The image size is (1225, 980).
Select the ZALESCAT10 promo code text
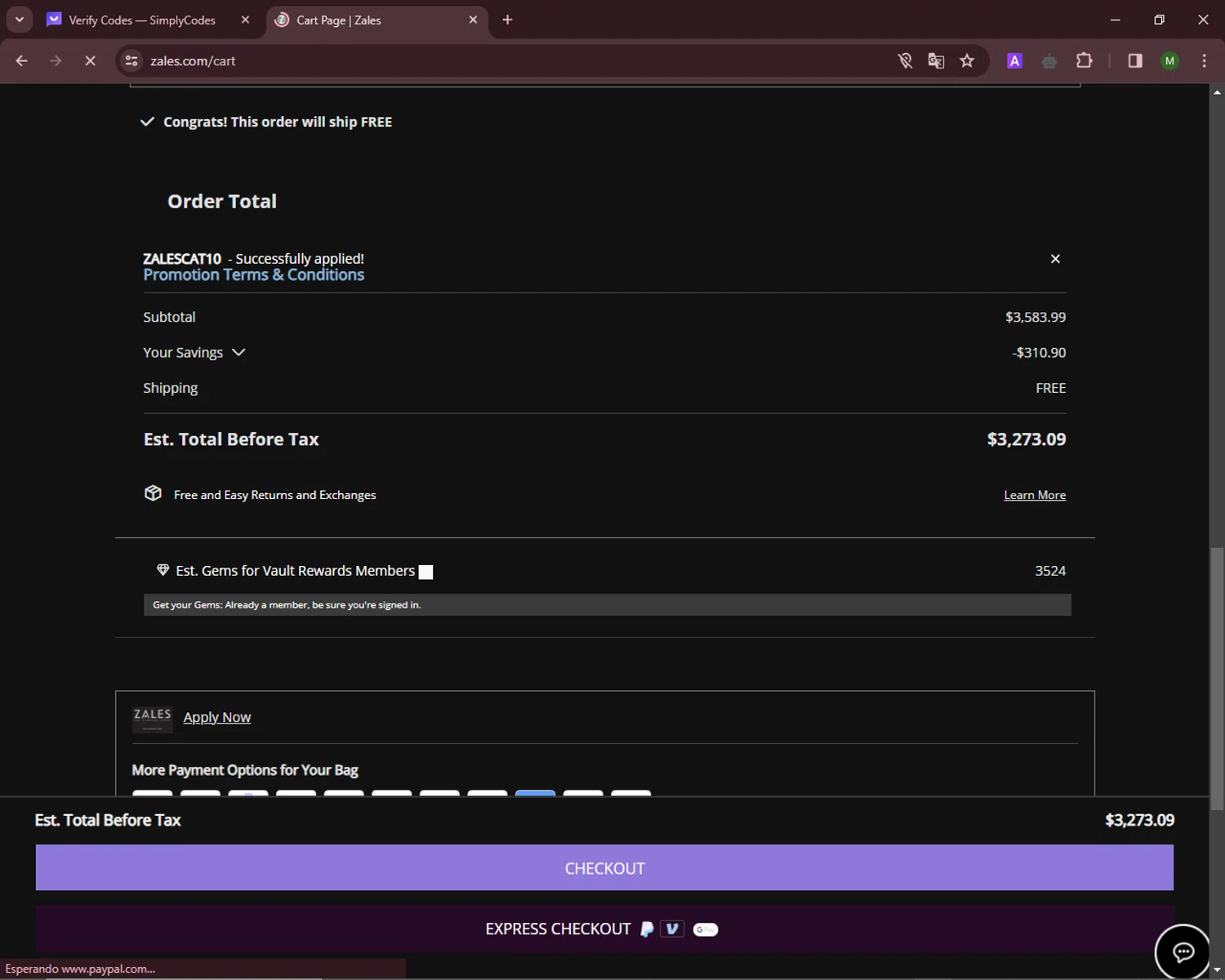point(182,259)
